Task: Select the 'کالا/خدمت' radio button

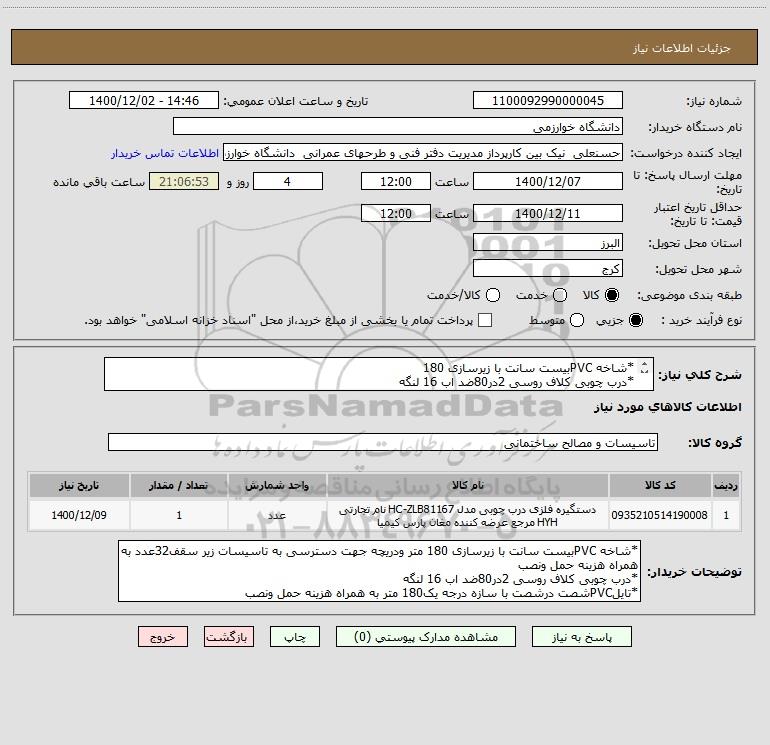Action: pyautogui.click(x=493, y=295)
